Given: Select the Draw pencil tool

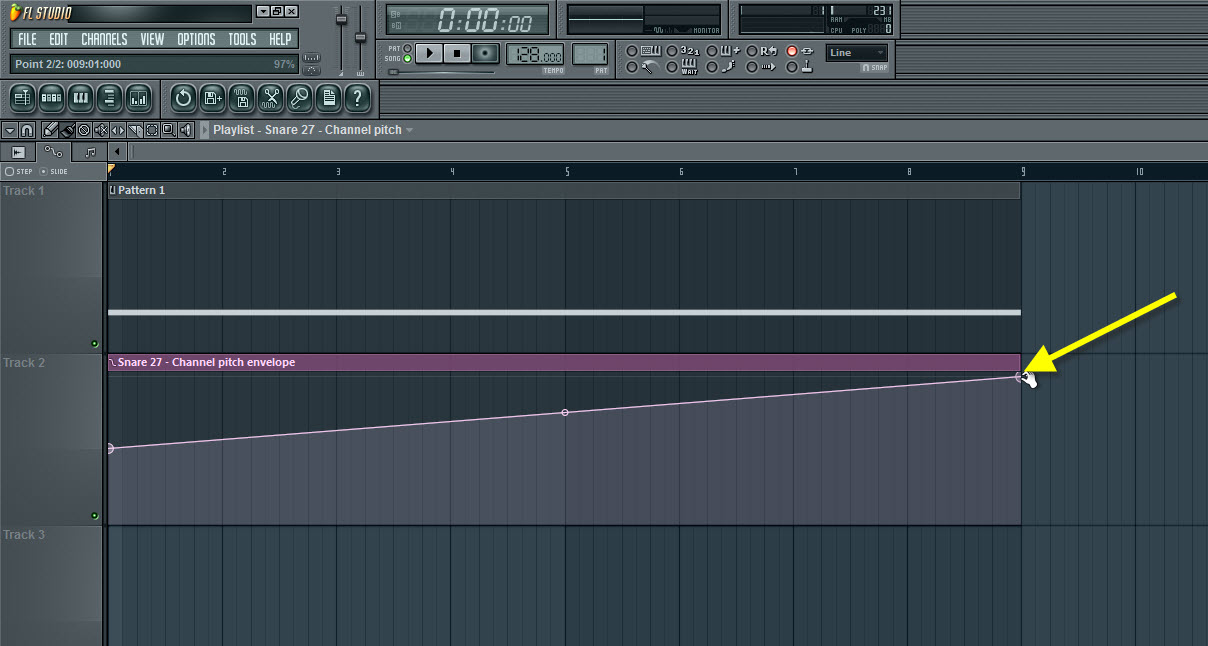Looking at the screenshot, I should 50,130.
